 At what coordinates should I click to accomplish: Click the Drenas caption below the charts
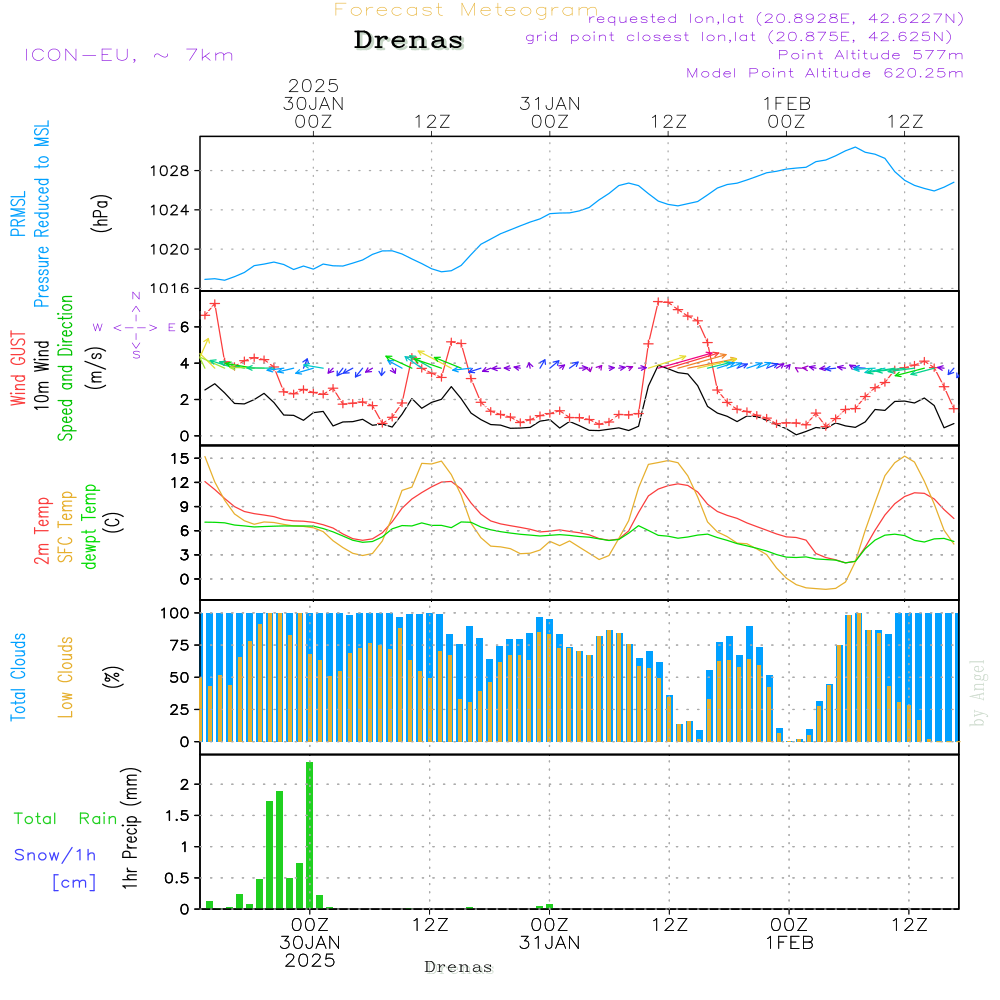459,967
